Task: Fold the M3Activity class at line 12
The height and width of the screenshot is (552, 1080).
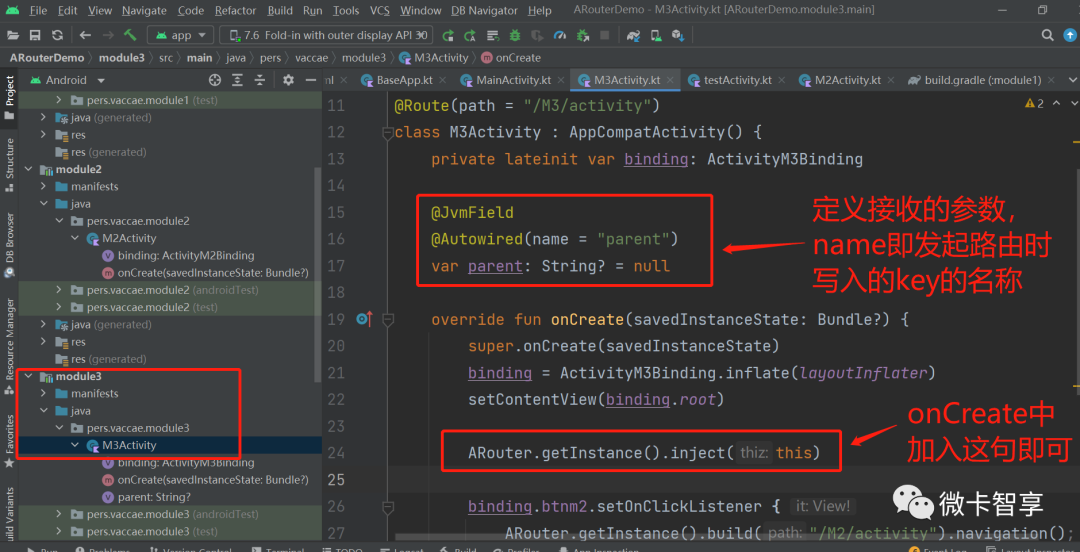Action: click(388, 132)
